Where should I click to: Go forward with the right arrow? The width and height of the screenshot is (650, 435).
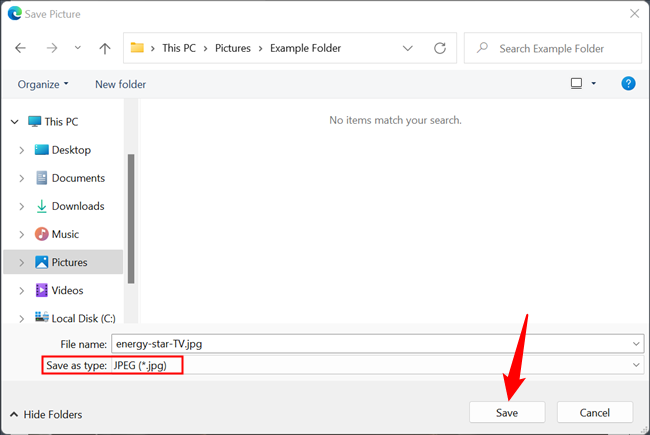coord(52,48)
